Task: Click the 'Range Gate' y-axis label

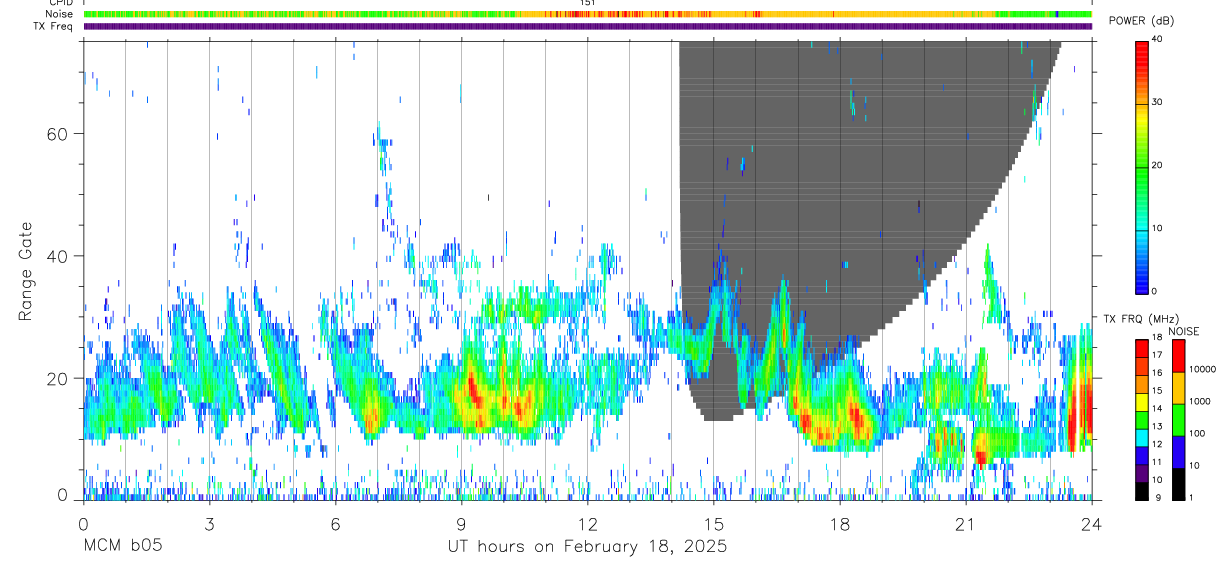Action: (x=26, y=270)
